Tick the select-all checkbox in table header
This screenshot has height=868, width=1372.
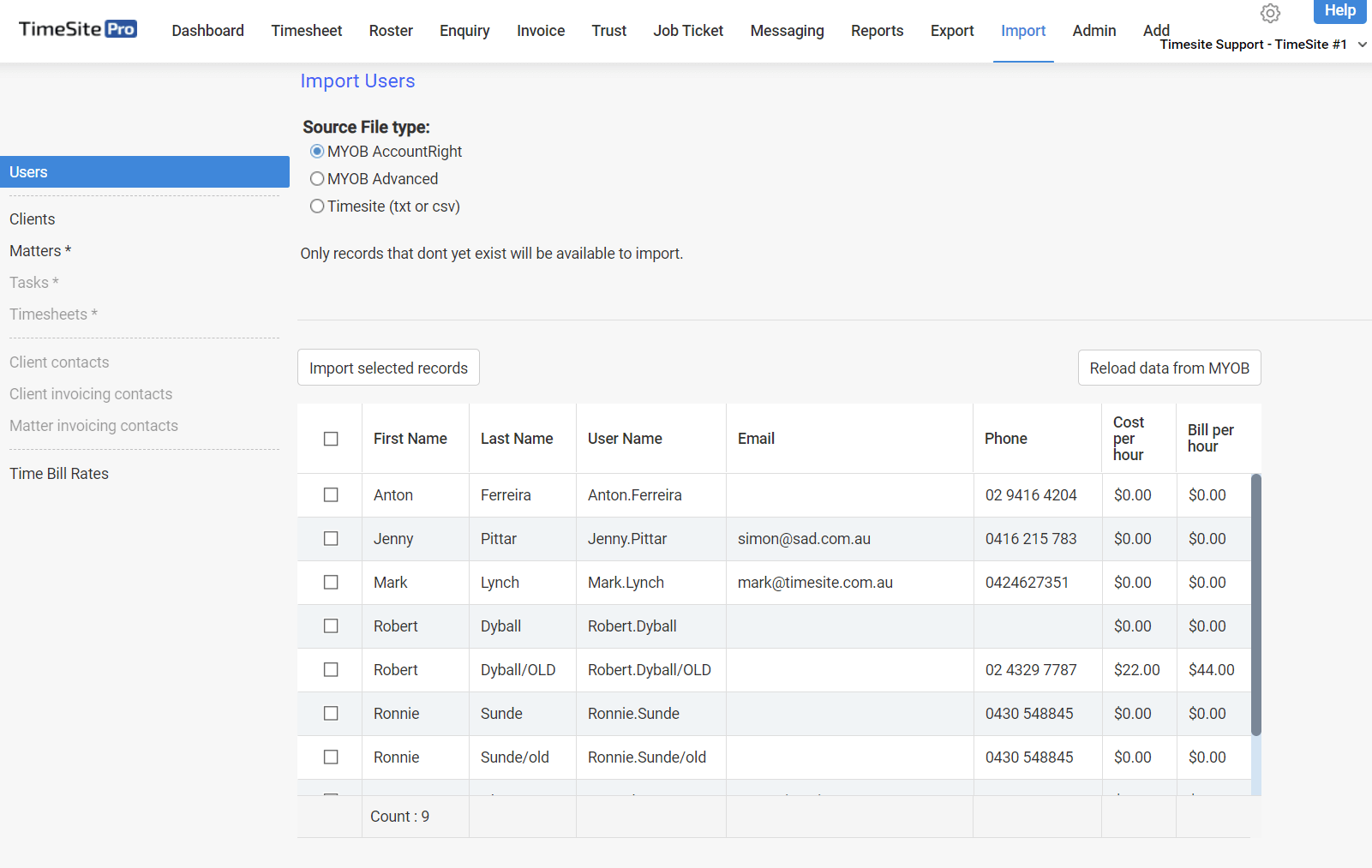click(x=331, y=439)
